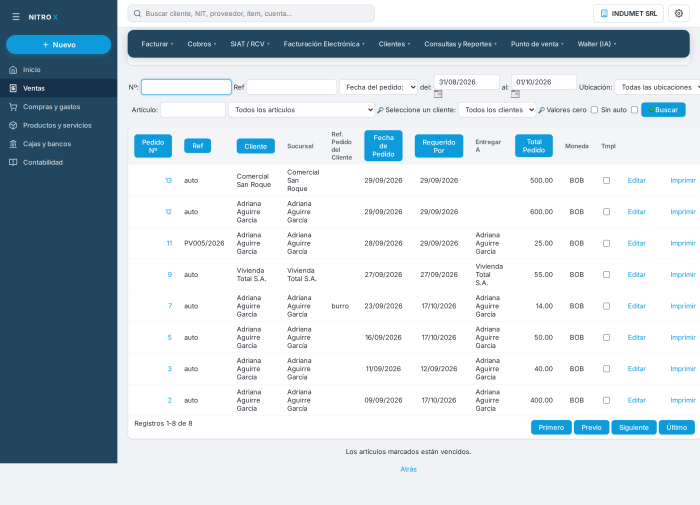Click the Buscar button
Image resolution: width=700 pixels, height=505 pixels.
(x=663, y=110)
